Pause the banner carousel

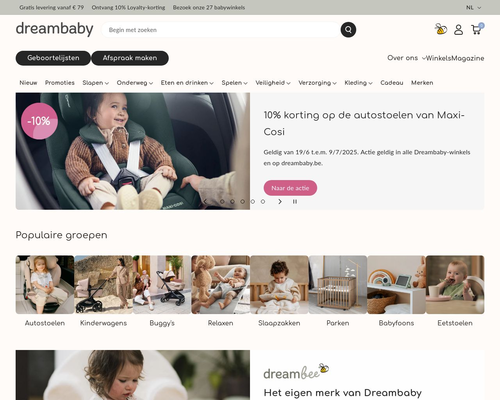coord(295,201)
